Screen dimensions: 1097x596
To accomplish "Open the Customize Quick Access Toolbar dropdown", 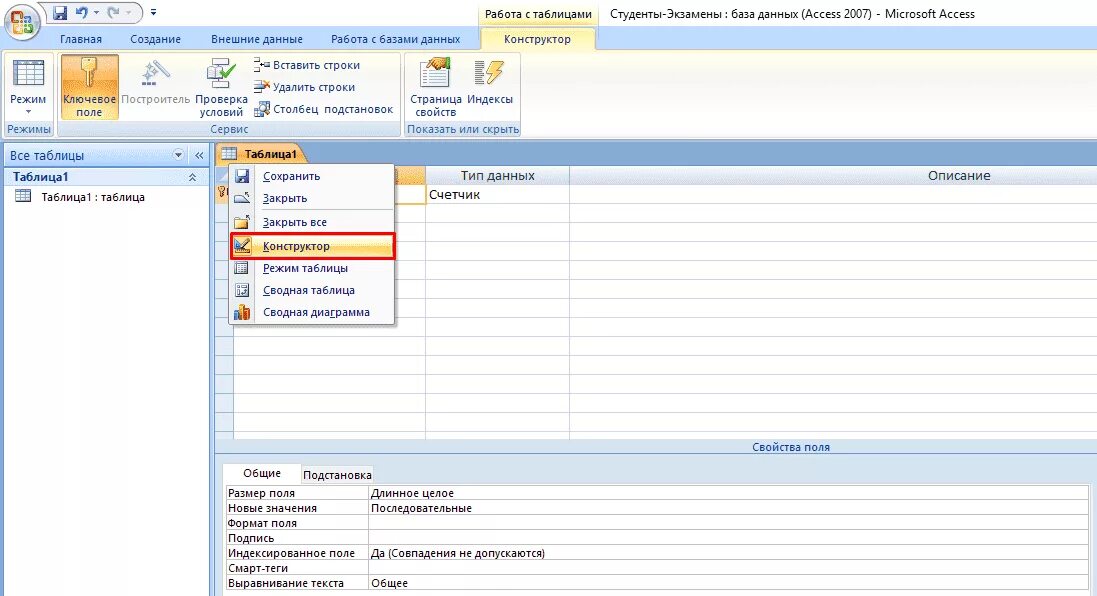I will coord(153,12).
